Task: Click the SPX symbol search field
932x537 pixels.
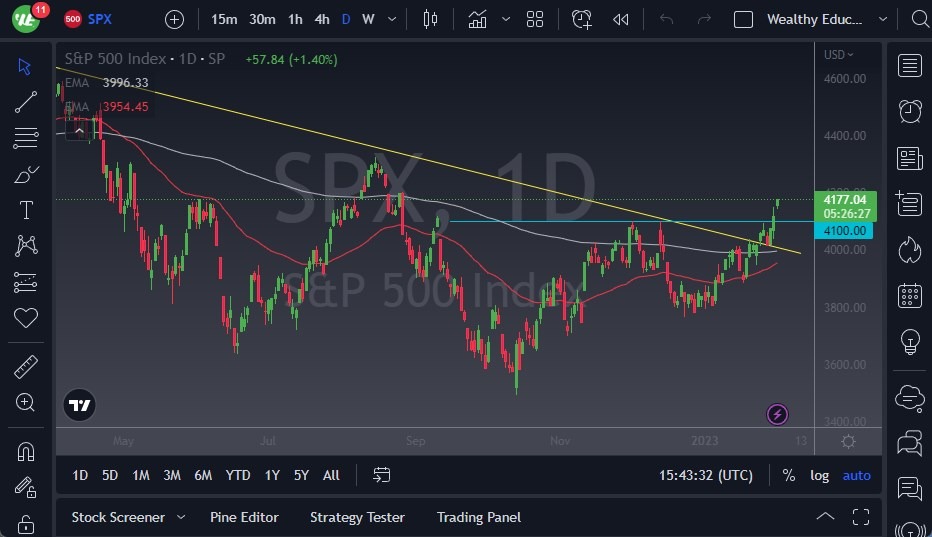Action: tap(99, 19)
